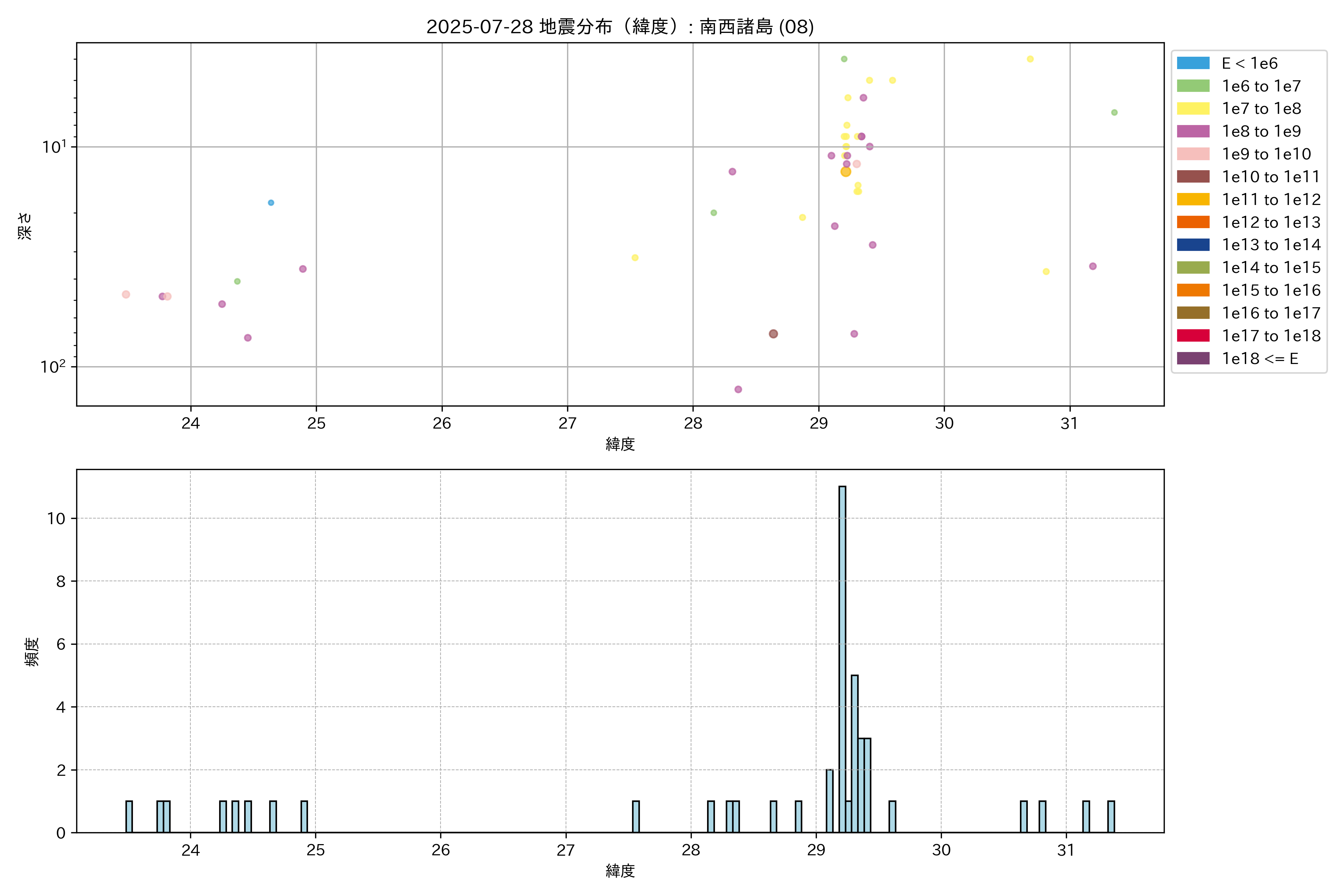Click the brown scatter point near latitude 28.6
This screenshot has width=1344, height=896.
click(x=773, y=334)
